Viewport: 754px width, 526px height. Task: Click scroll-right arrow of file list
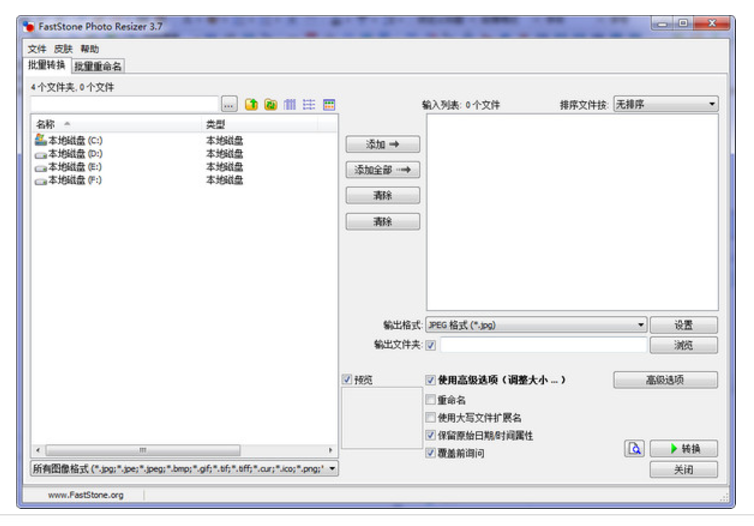point(330,450)
